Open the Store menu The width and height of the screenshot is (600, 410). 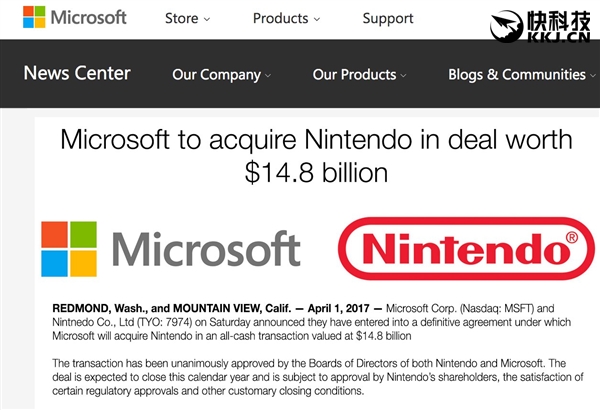tap(181, 18)
